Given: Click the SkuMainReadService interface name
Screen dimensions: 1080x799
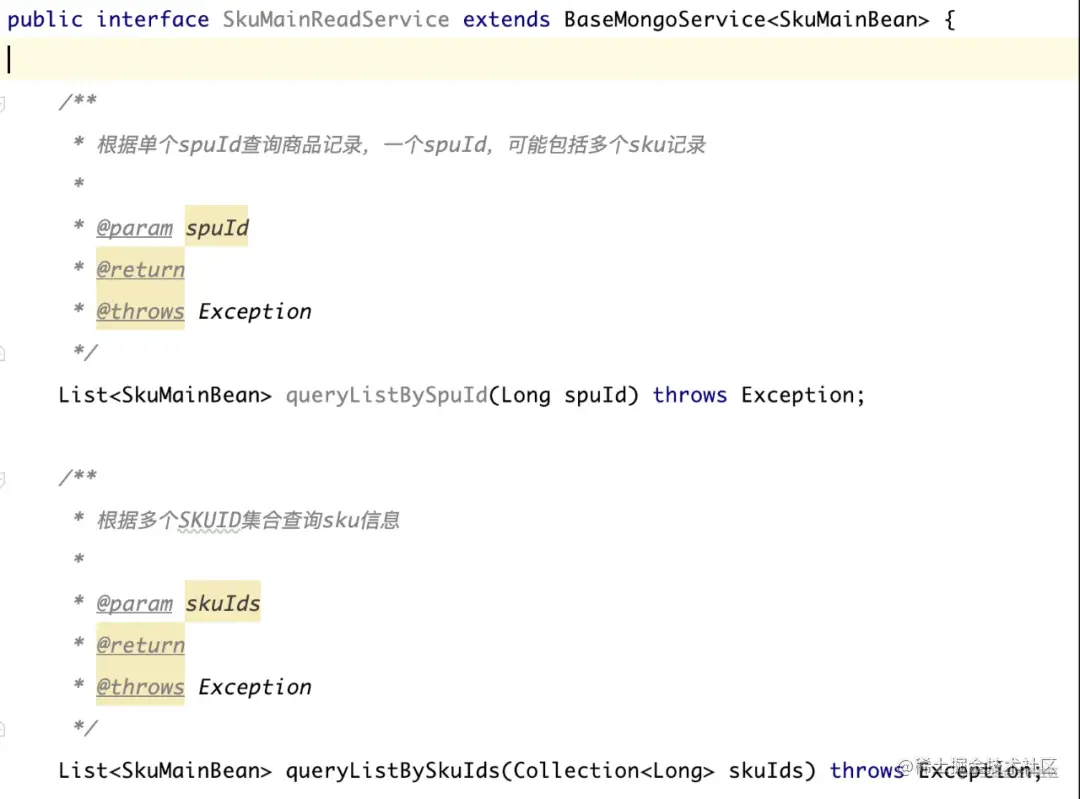Looking at the screenshot, I should [335, 19].
